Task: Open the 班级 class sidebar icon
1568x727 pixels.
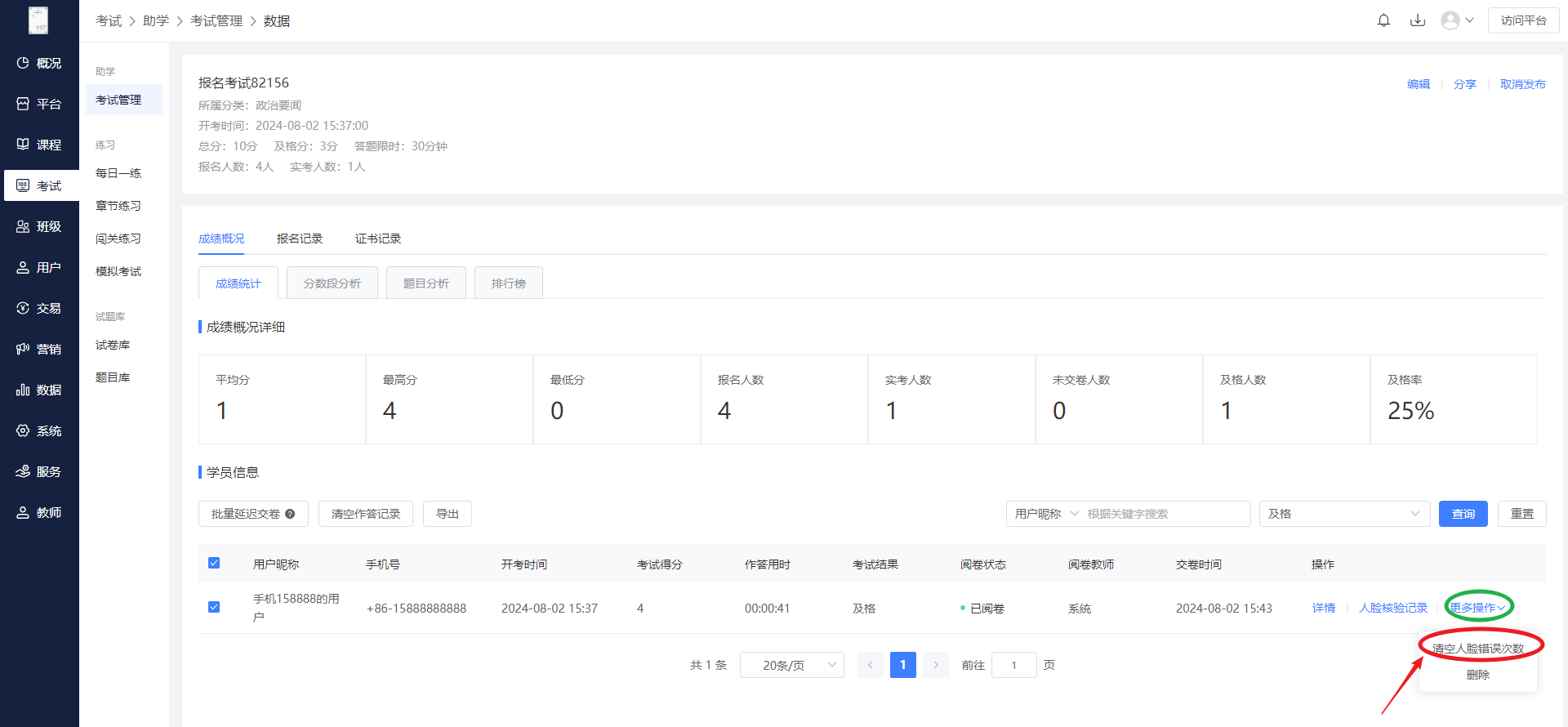Action: tap(23, 226)
